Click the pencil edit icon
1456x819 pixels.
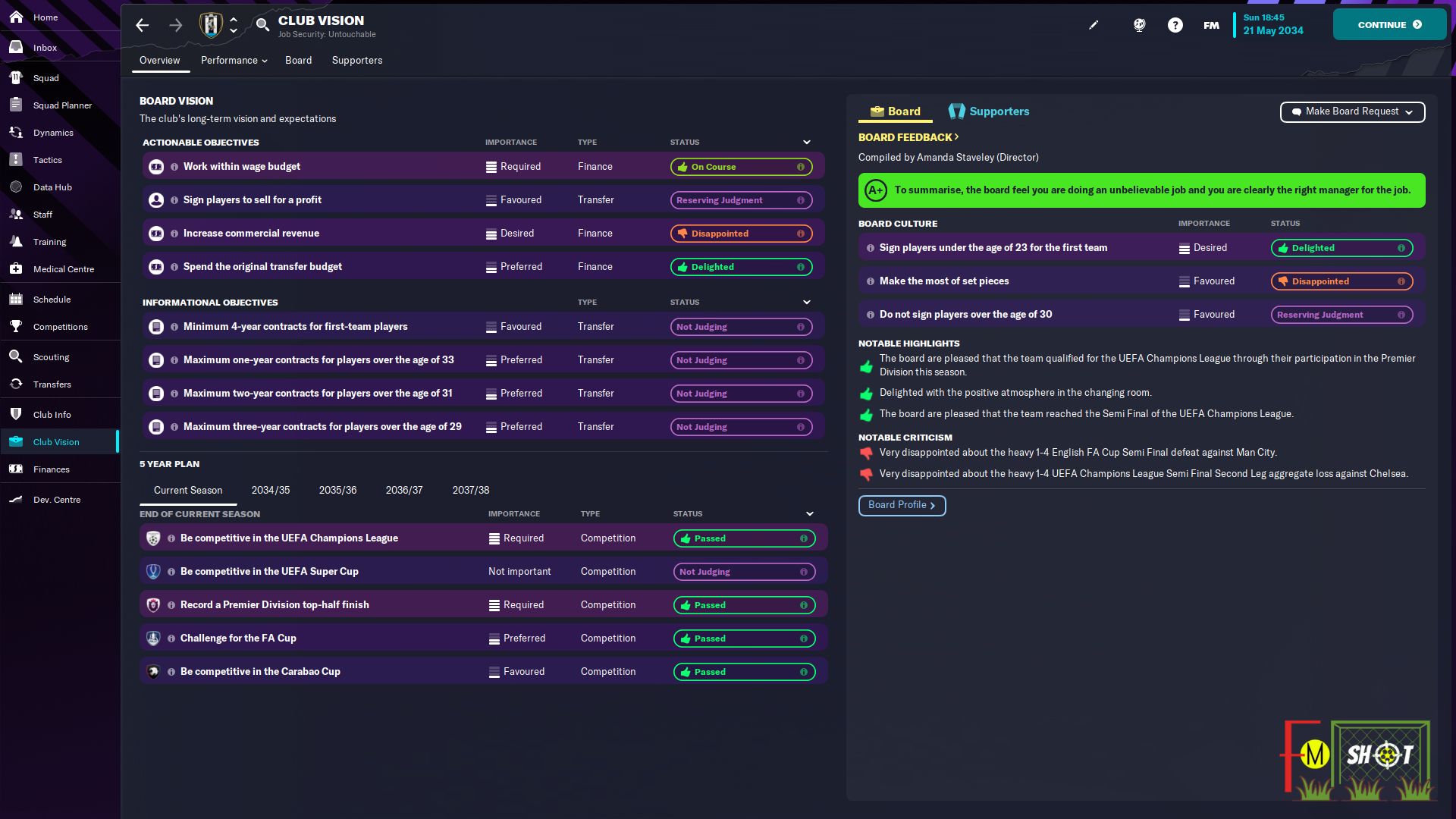[x=1093, y=25]
